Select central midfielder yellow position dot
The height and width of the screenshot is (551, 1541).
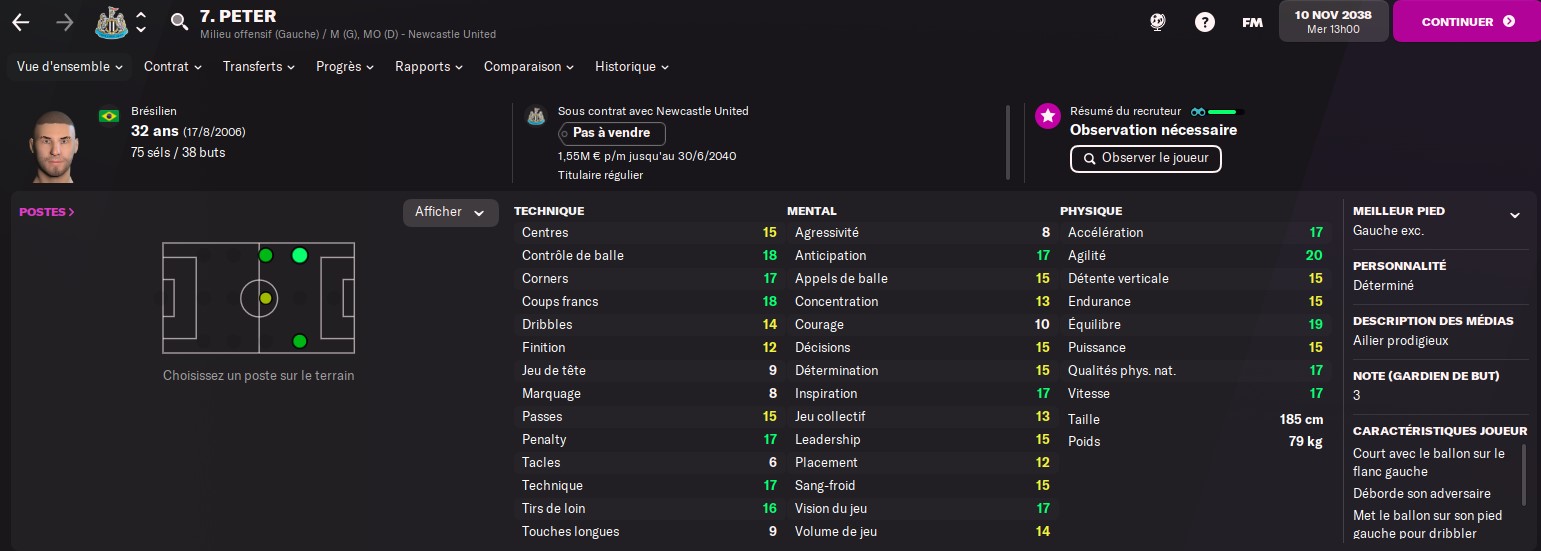tap(265, 298)
